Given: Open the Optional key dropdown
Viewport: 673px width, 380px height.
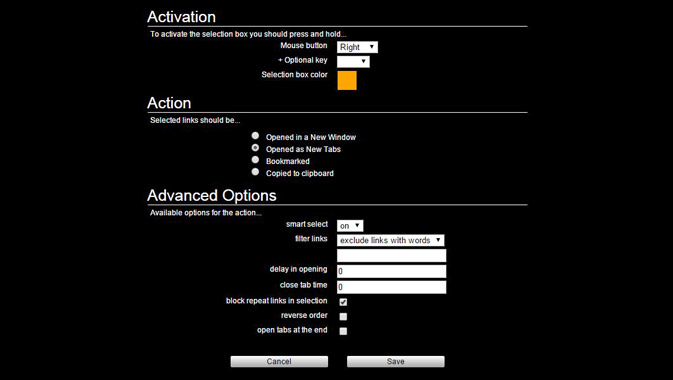Looking at the screenshot, I should click(353, 61).
